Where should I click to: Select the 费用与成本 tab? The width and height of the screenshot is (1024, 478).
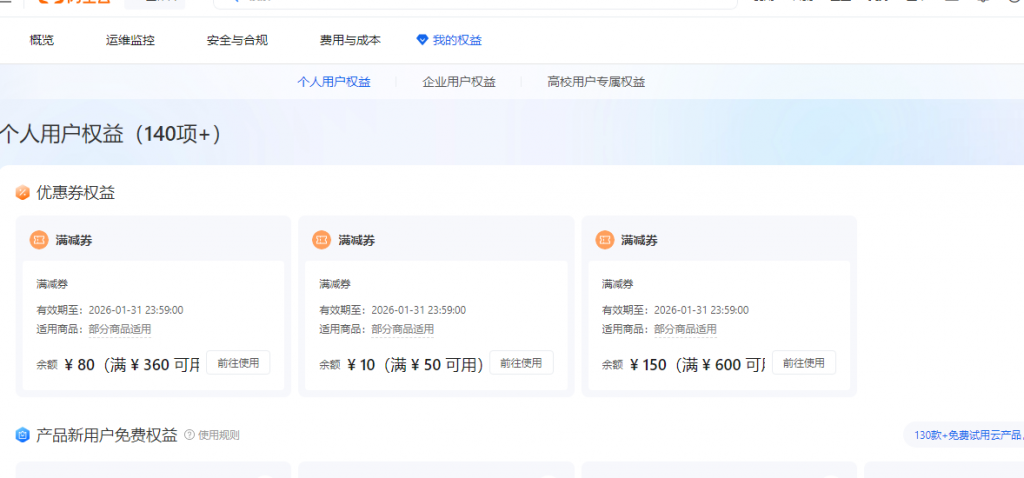[350, 40]
